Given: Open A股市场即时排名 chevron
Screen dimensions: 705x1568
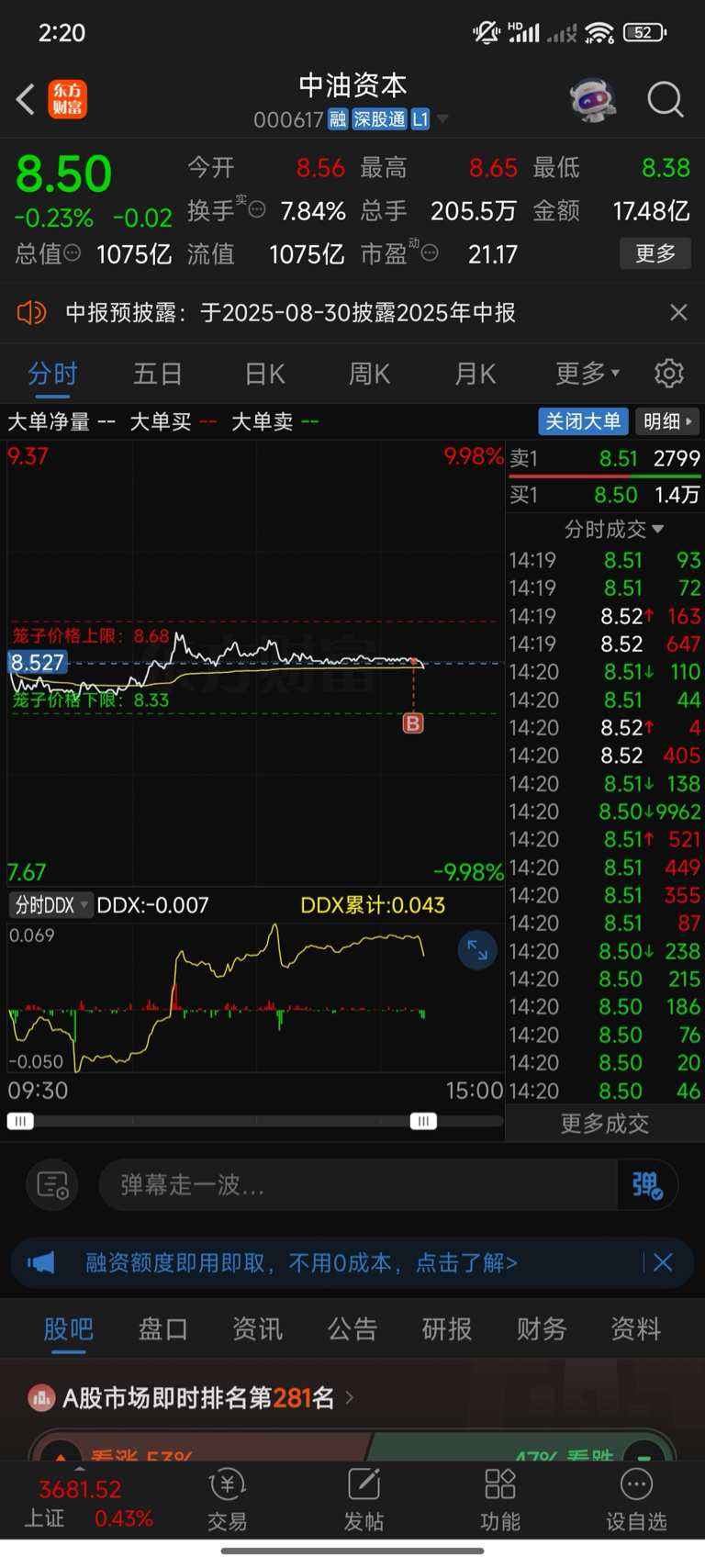Looking at the screenshot, I should (x=350, y=1398).
